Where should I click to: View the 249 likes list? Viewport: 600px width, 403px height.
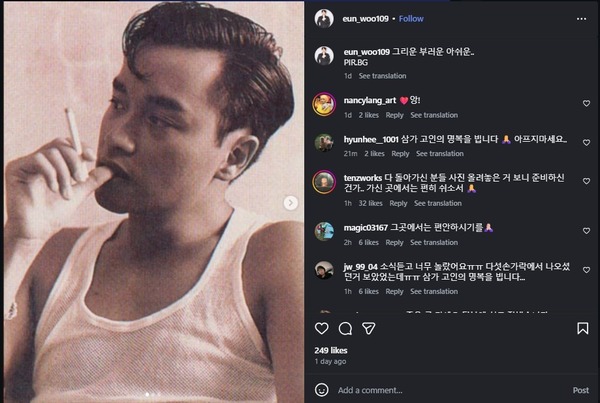(329, 350)
